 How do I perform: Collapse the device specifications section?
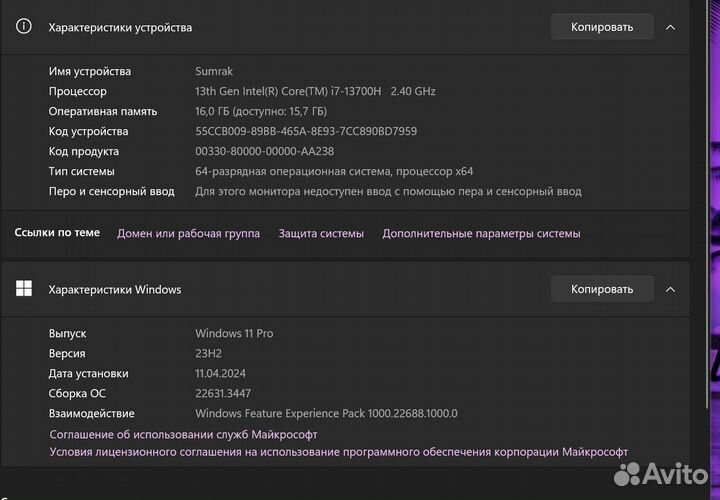point(670,28)
